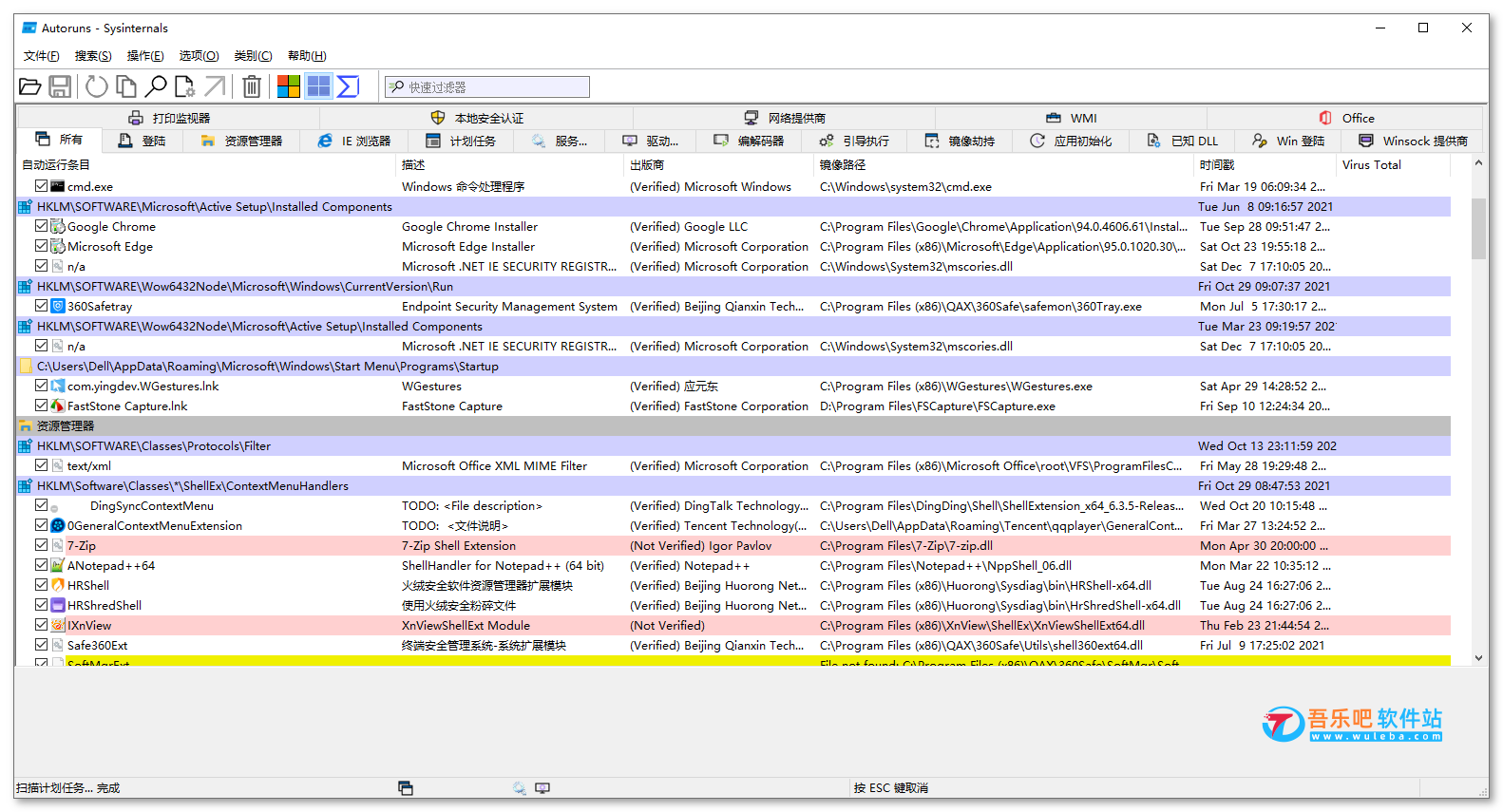The height and width of the screenshot is (812, 1503).
Task: Toggle the colored Microsoft logo filter icon
Action: [x=289, y=86]
